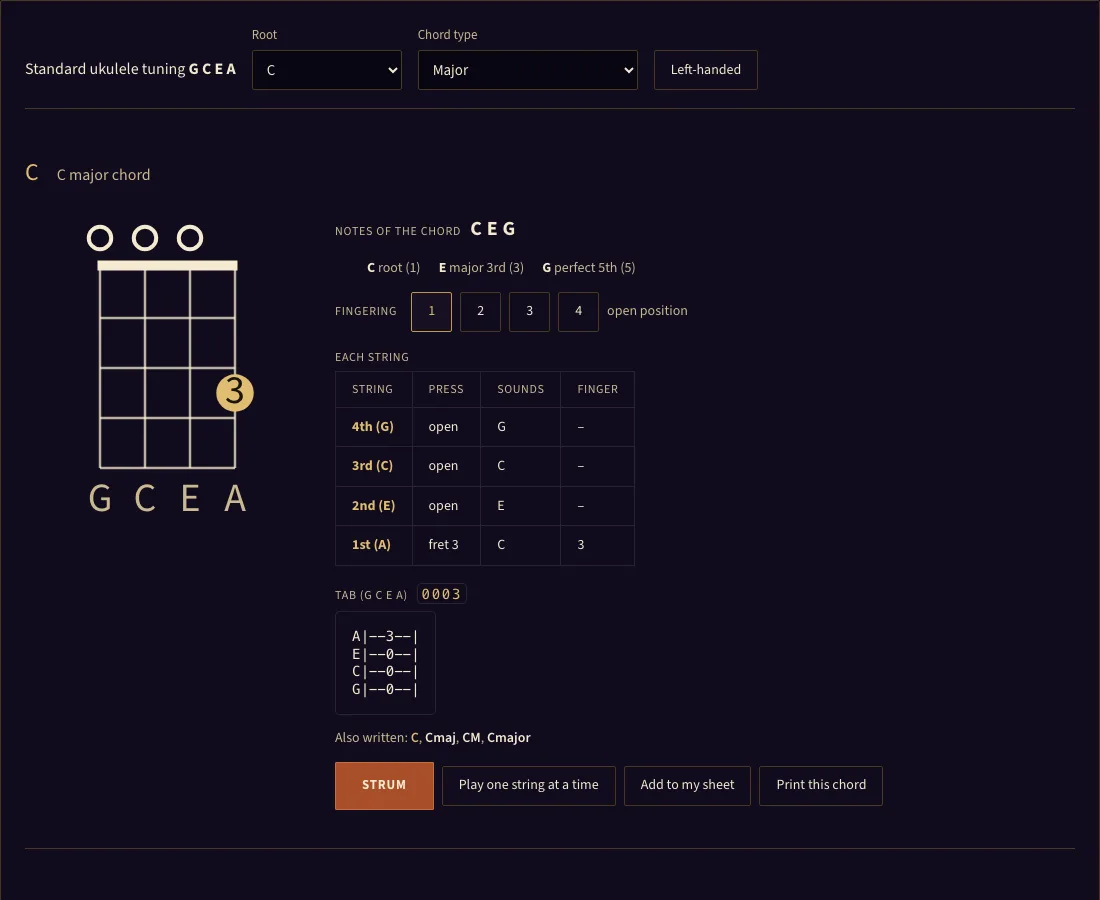Click Add to my sheet
This screenshot has height=900, width=1100.
688,786
